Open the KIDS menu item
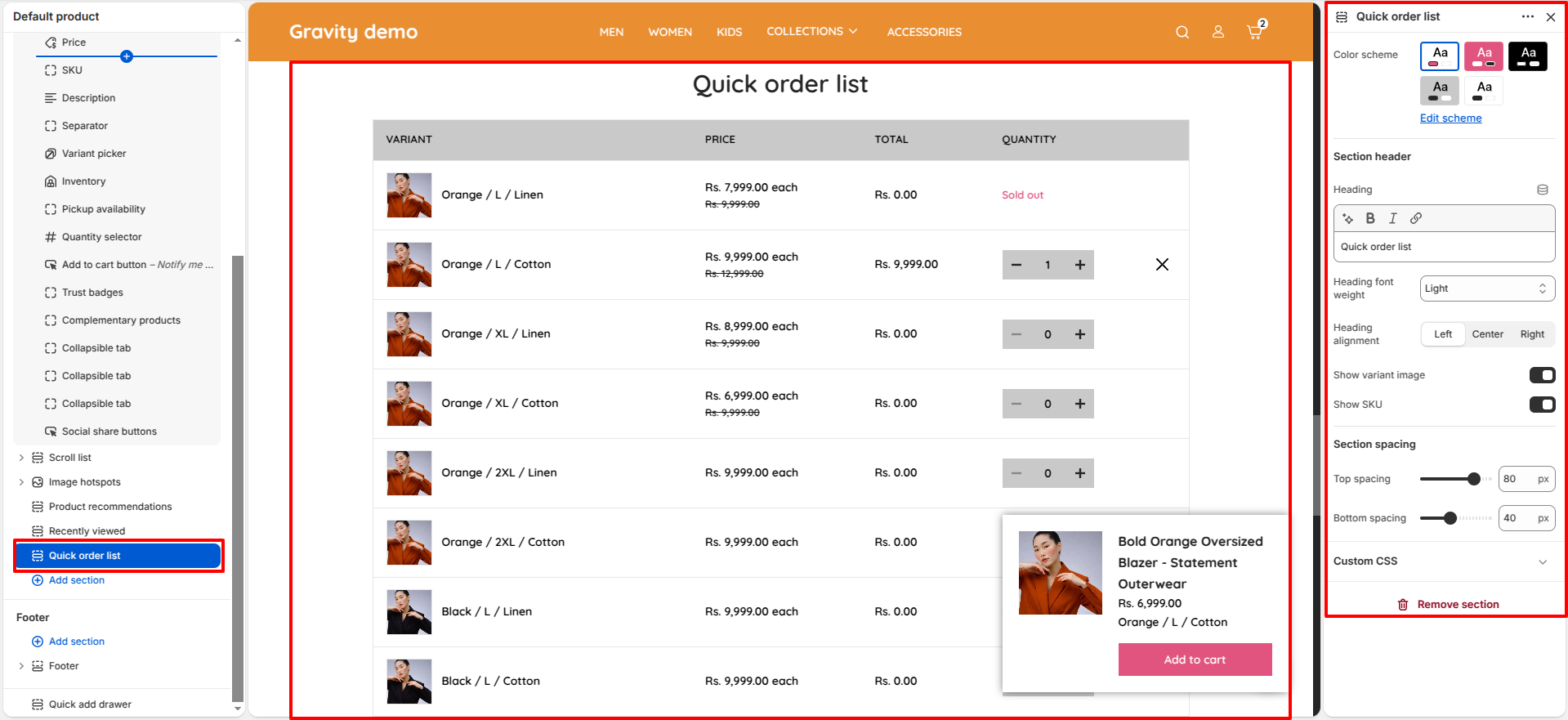The height and width of the screenshot is (720, 1568). tap(729, 32)
